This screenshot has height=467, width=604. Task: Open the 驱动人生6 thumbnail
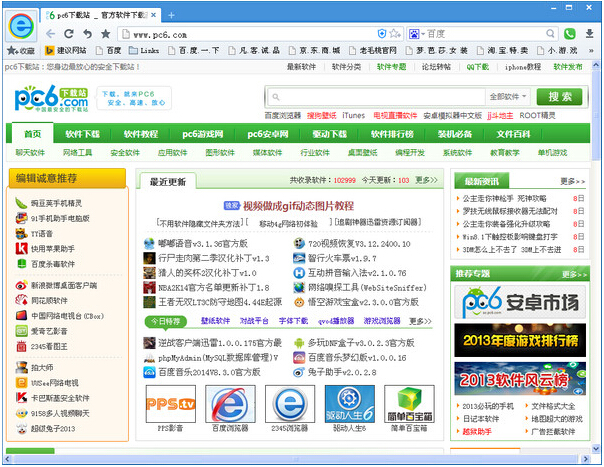[350, 405]
